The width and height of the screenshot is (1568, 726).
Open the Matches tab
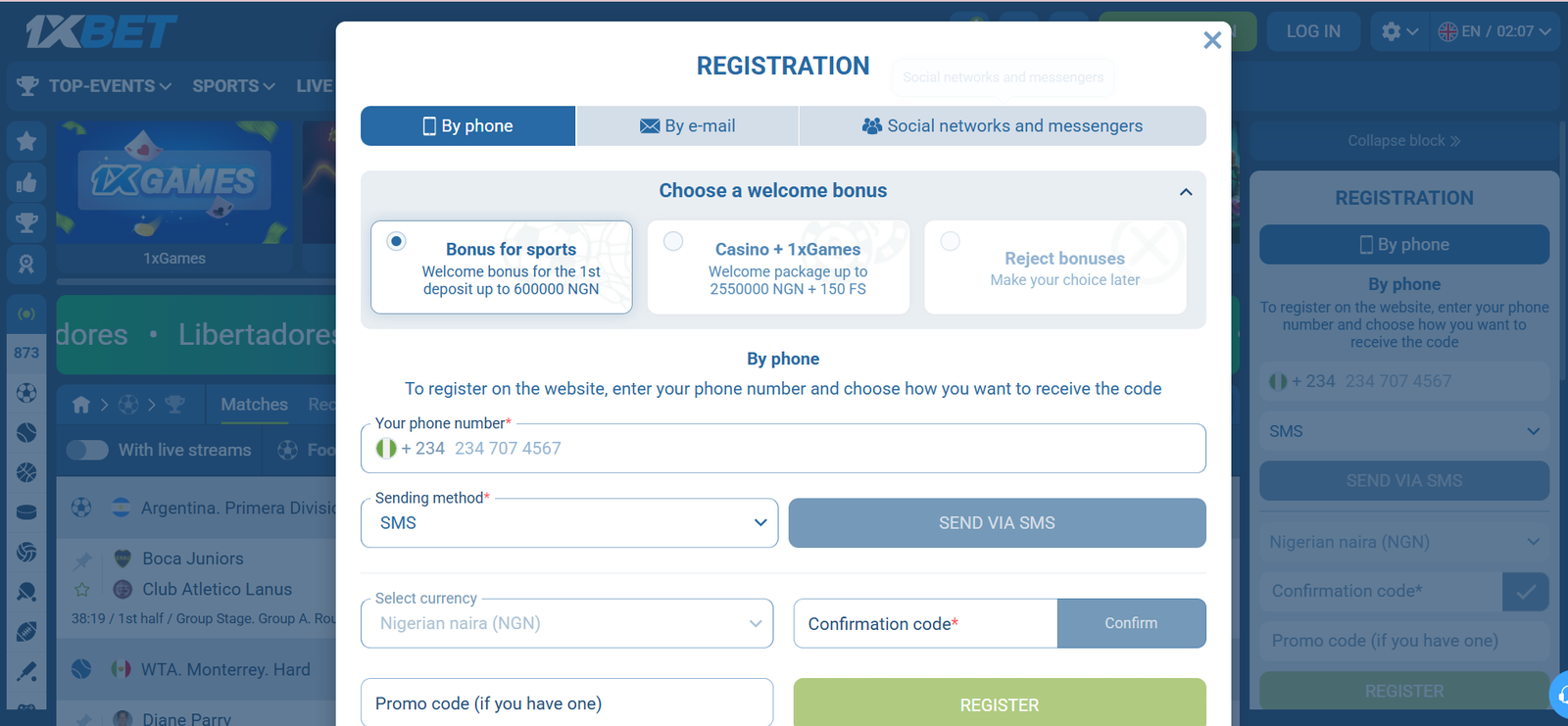tap(255, 405)
